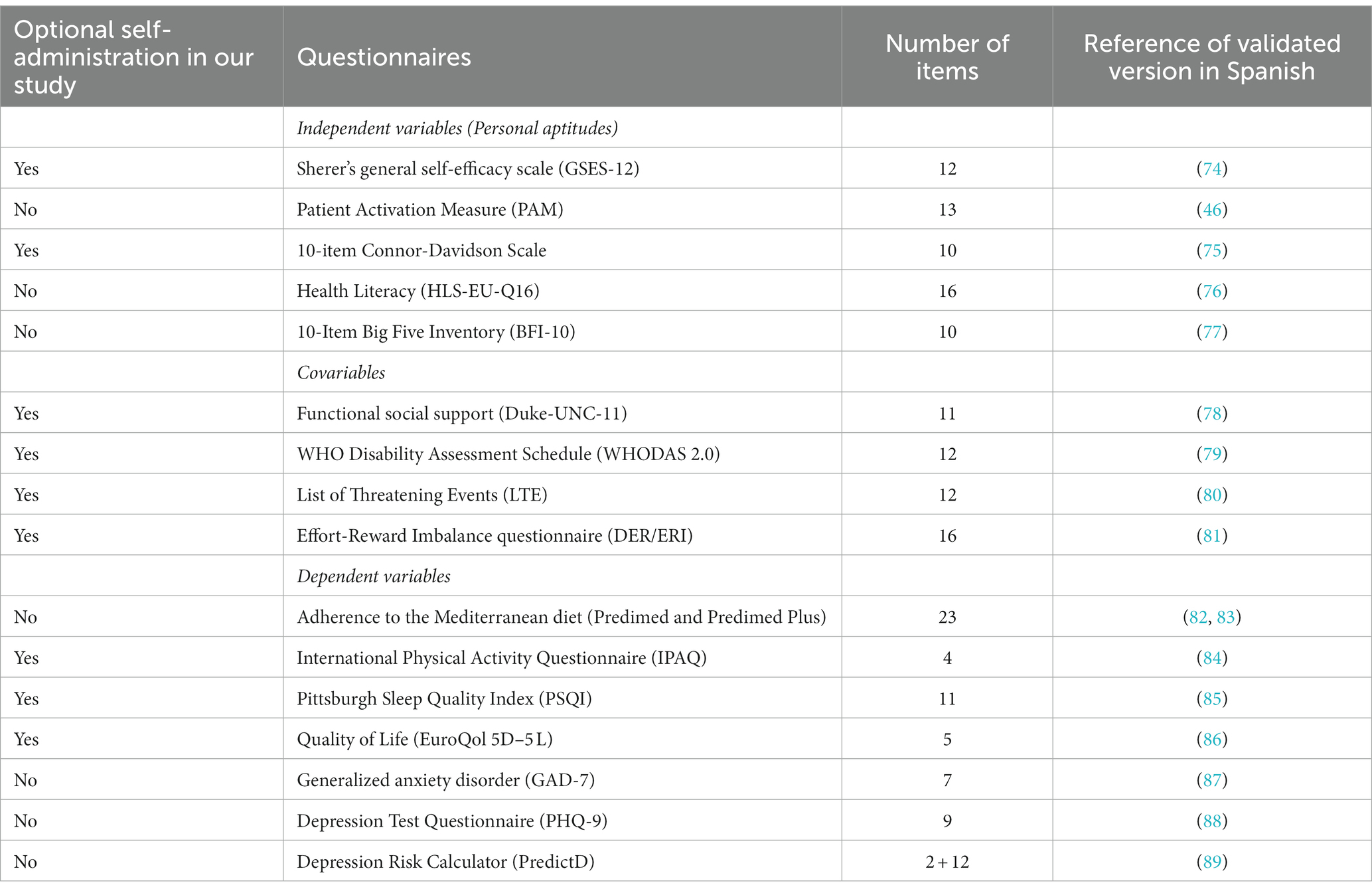Follow reference 78 for Duke-UNC-11

click(x=1212, y=414)
